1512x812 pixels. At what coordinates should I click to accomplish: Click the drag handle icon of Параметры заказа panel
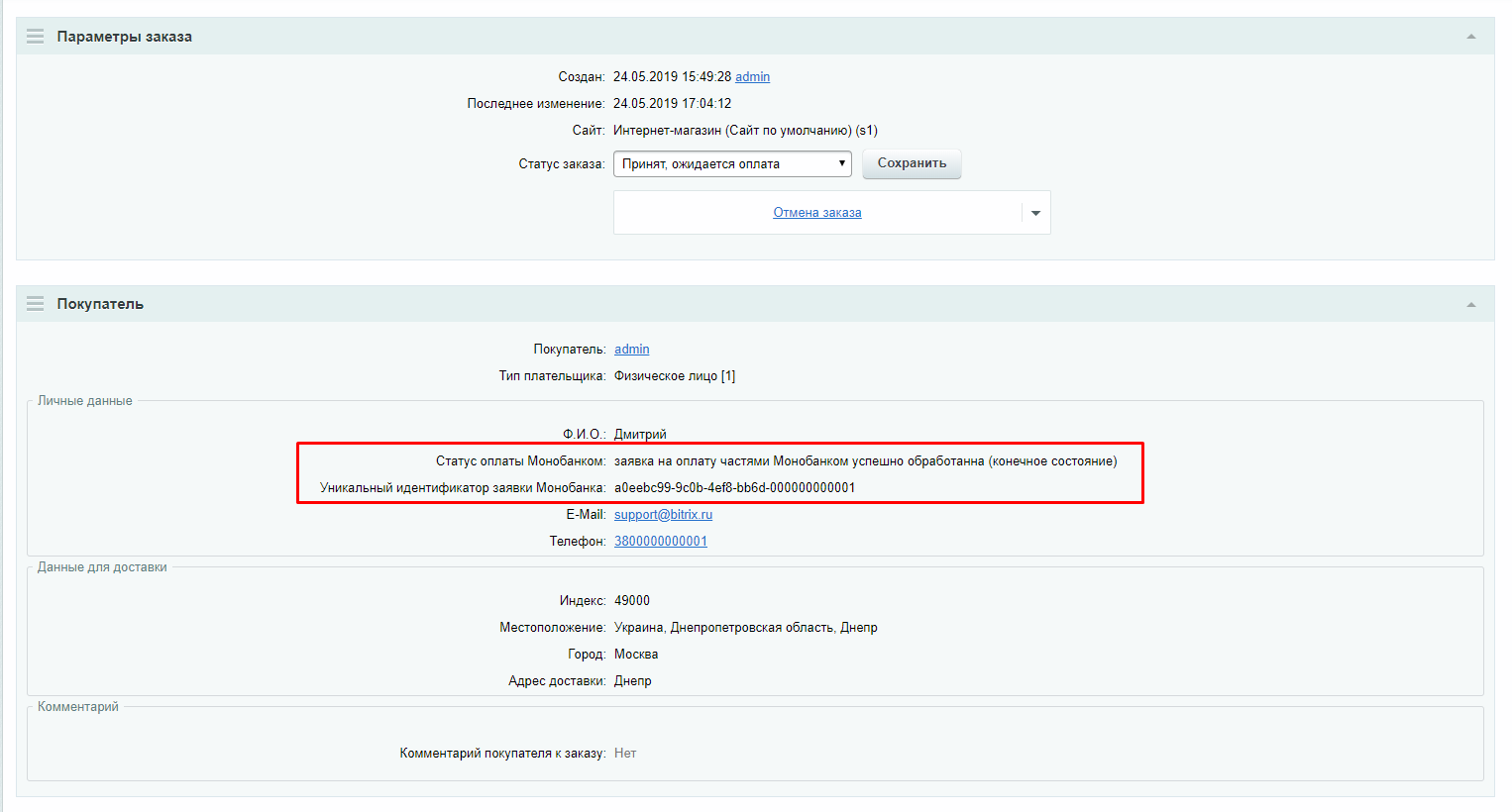(x=36, y=37)
